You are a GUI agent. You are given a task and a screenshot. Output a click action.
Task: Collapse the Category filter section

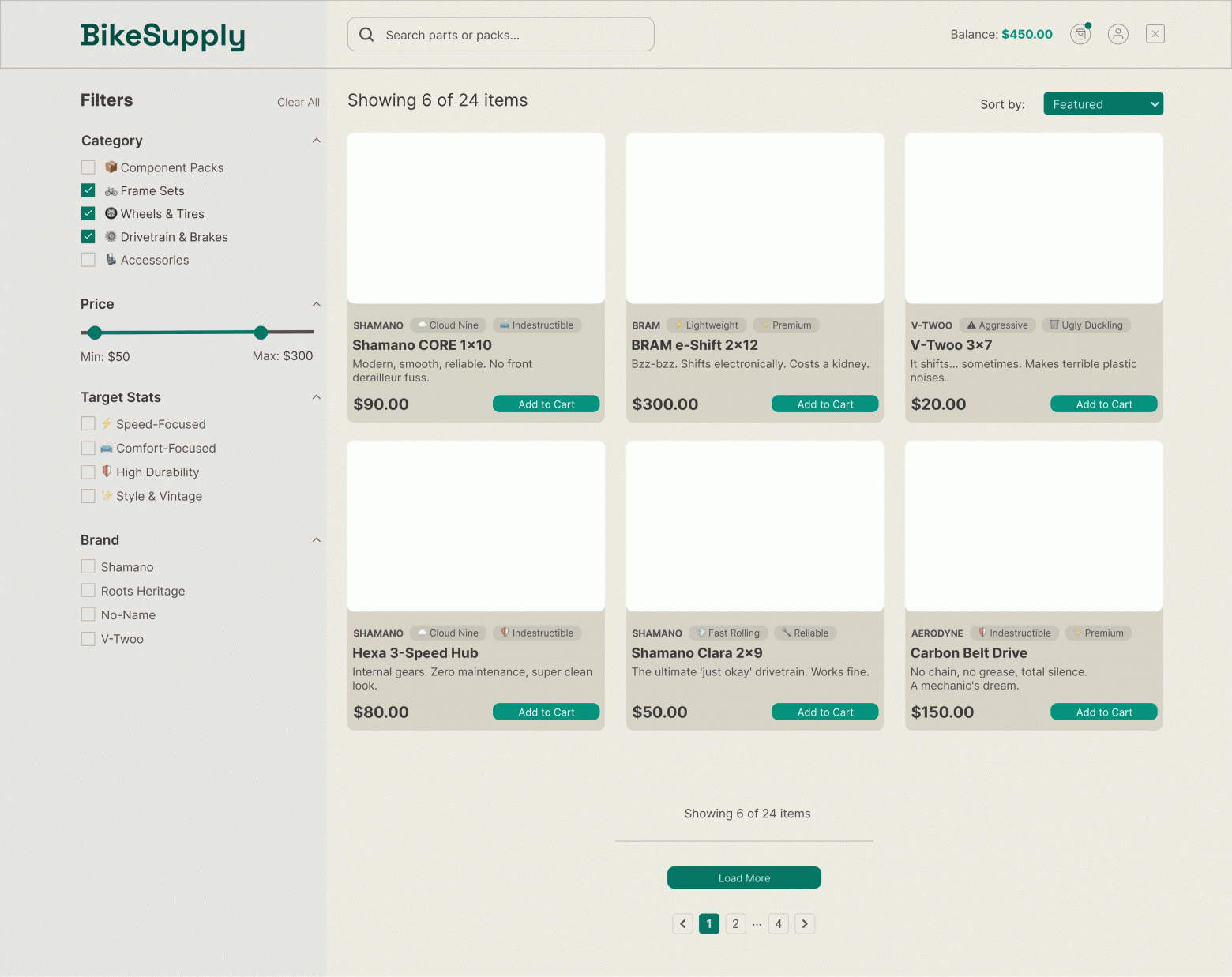point(317,141)
